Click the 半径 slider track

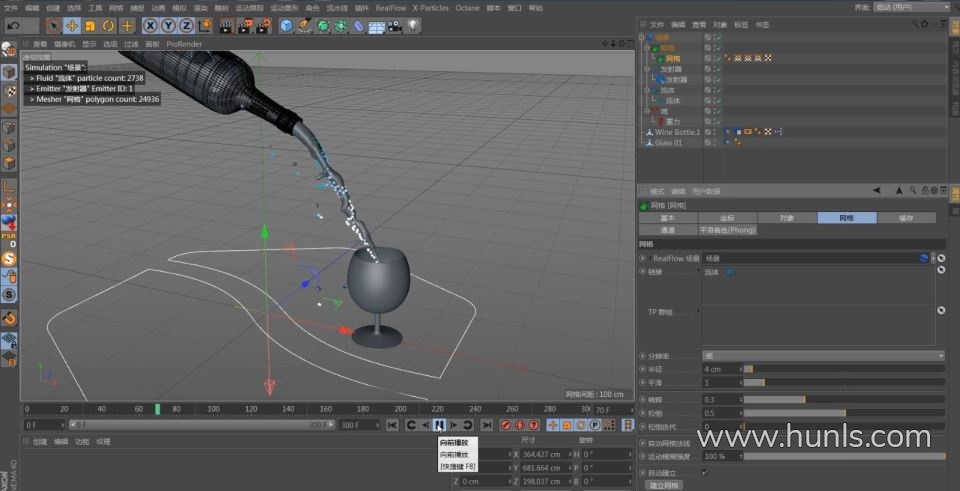point(845,368)
